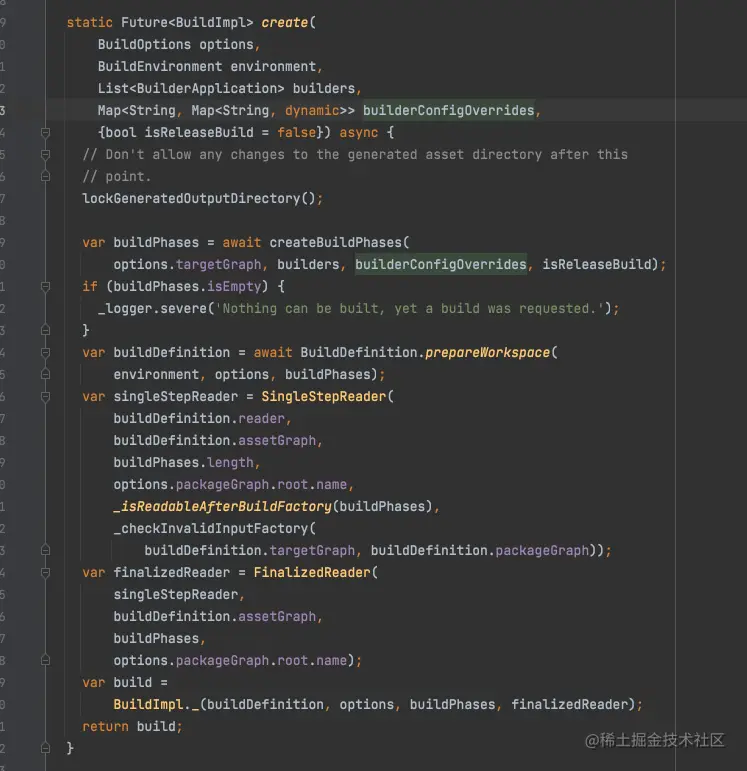Click highlighted 'builderConfigOverrides' in the parameter list
Screen dimensions: 747x771
[x=448, y=110]
